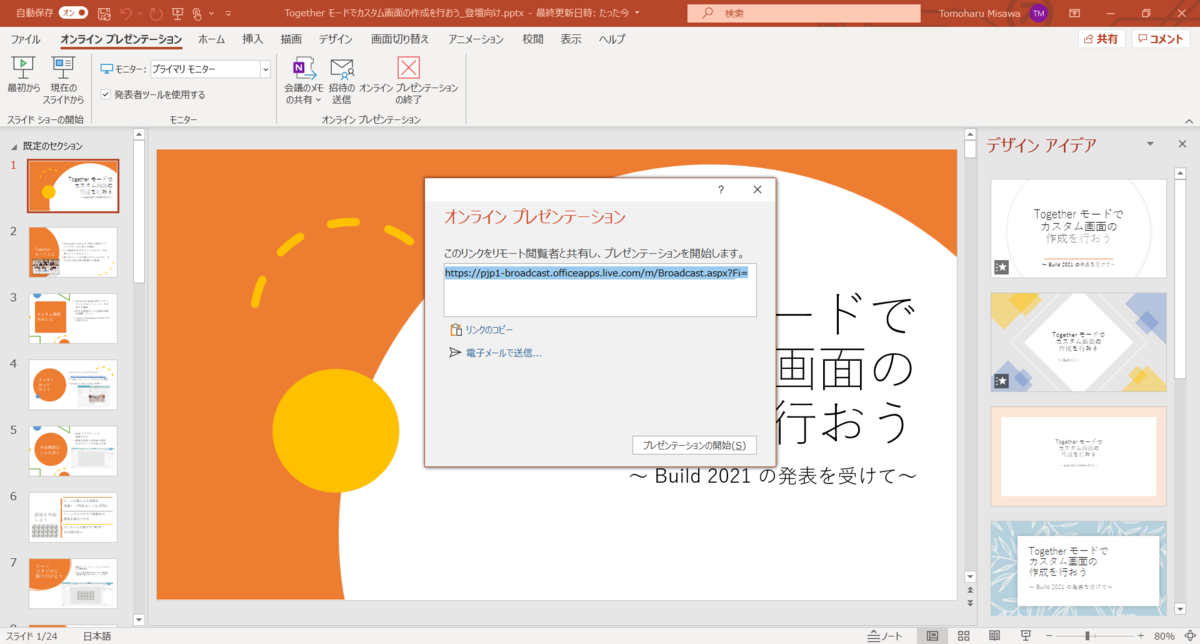Switch to the 挿入 tab

tap(253, 39)
